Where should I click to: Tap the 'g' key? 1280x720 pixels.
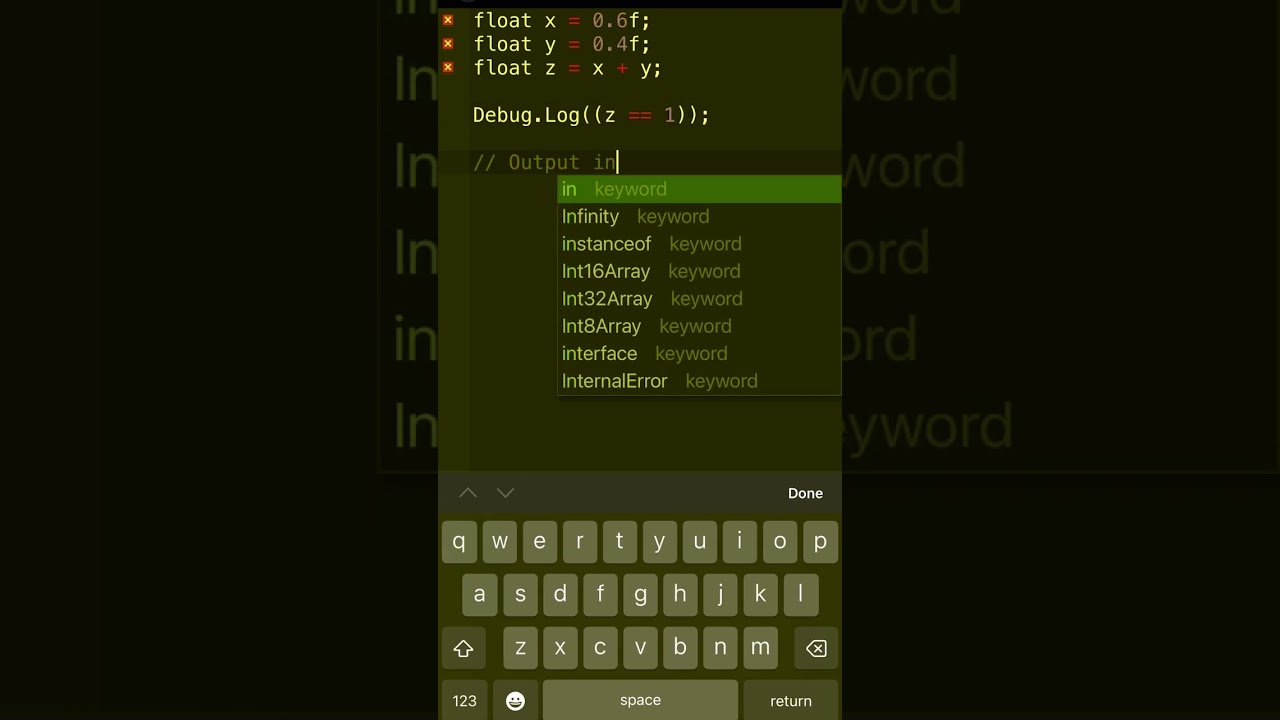pos(640,594)
